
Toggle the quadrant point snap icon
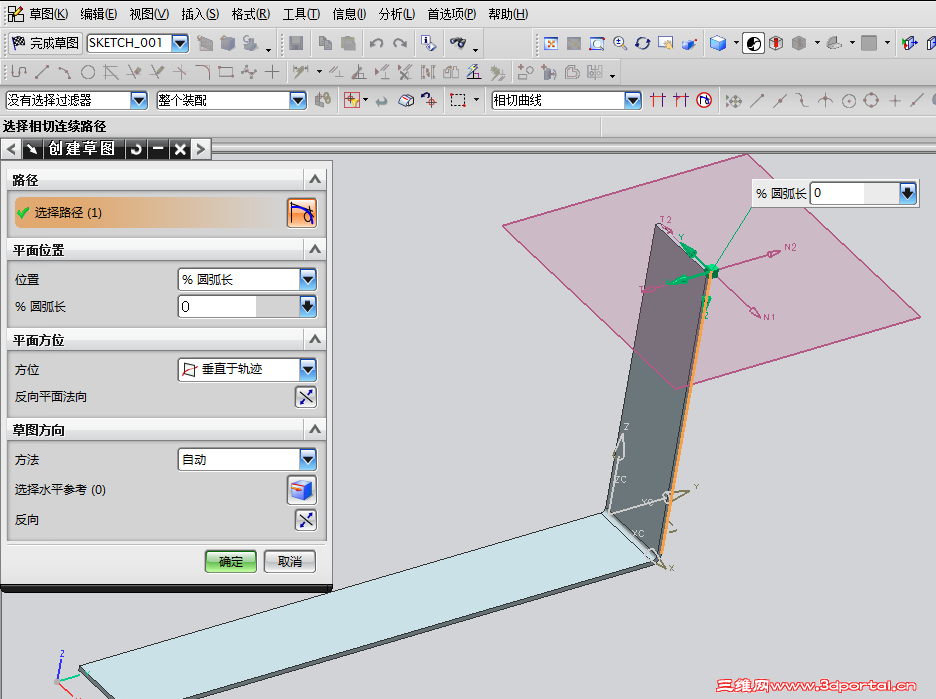[872, 101]
